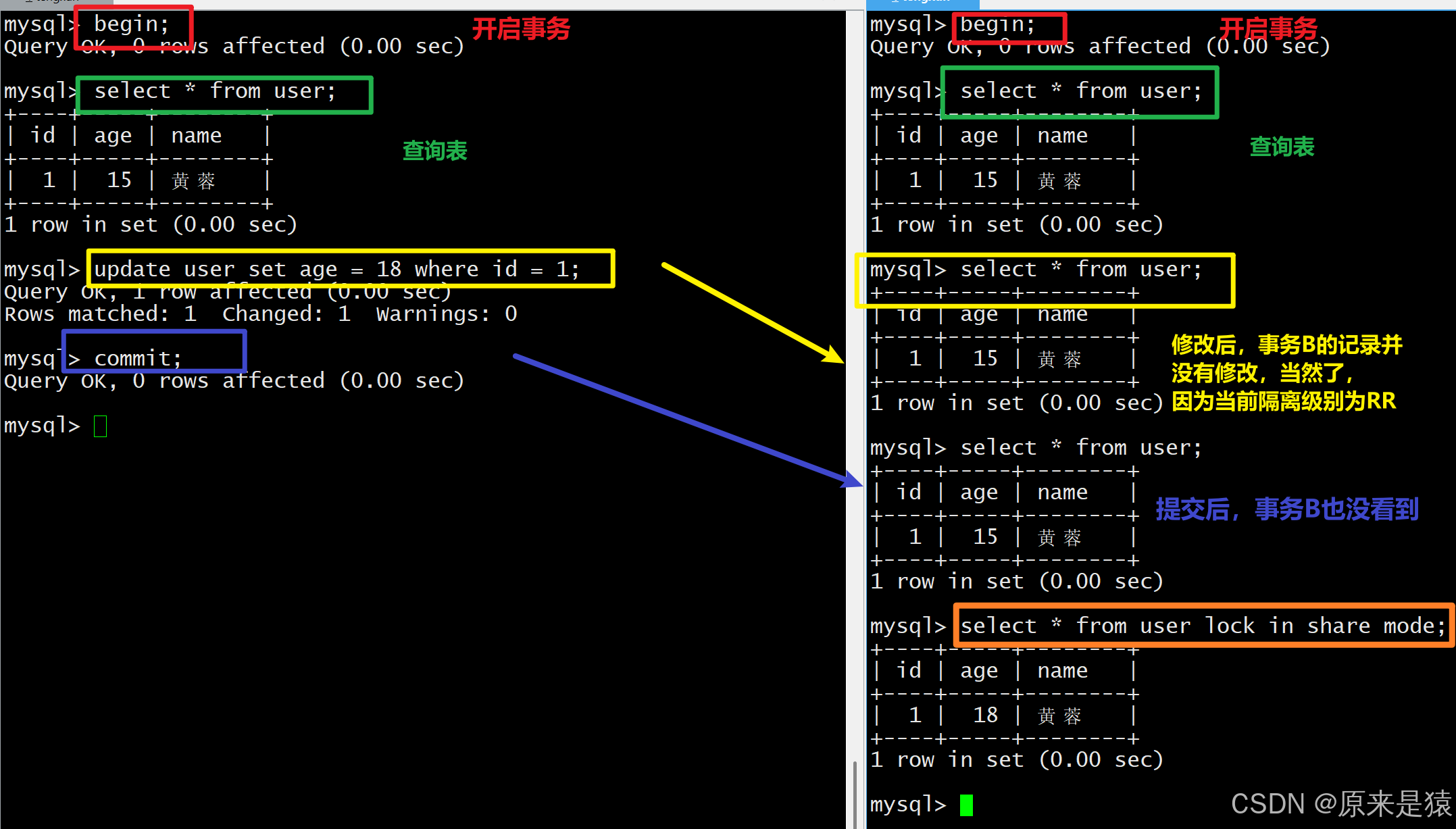Click the blue 提交后 annotation text

tap(1286, 509)
